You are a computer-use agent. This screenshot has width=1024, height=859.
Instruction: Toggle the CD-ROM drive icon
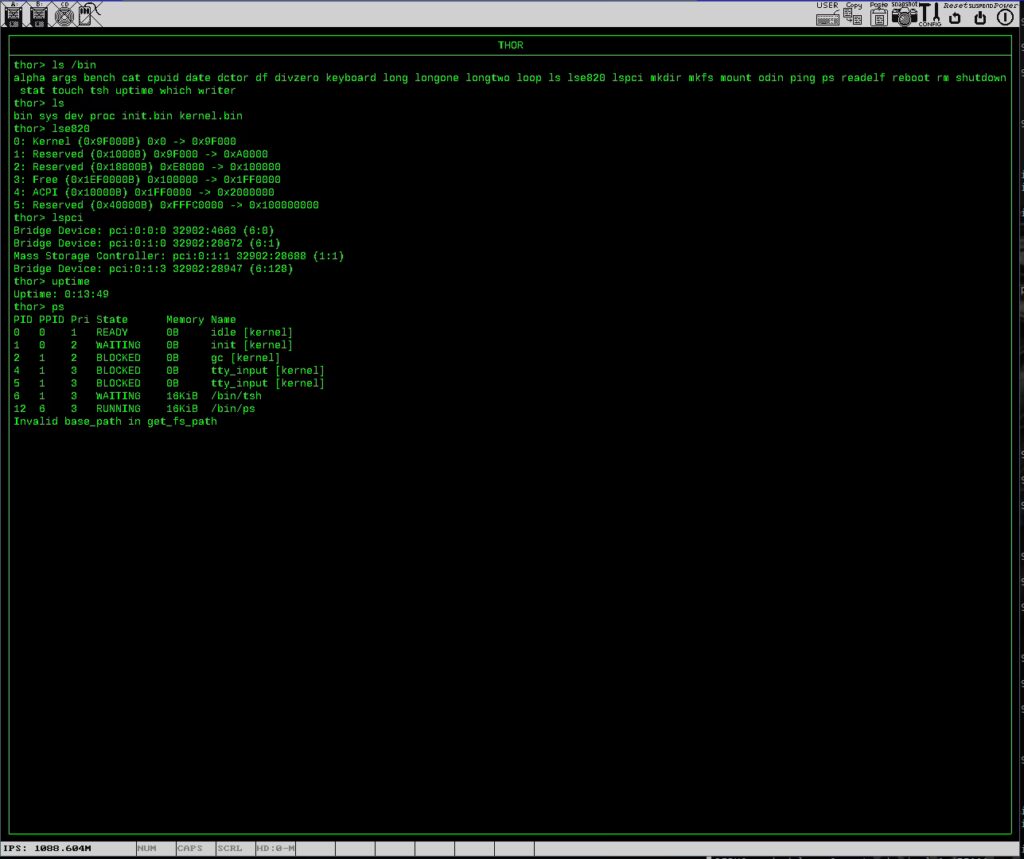click(63, 14)
